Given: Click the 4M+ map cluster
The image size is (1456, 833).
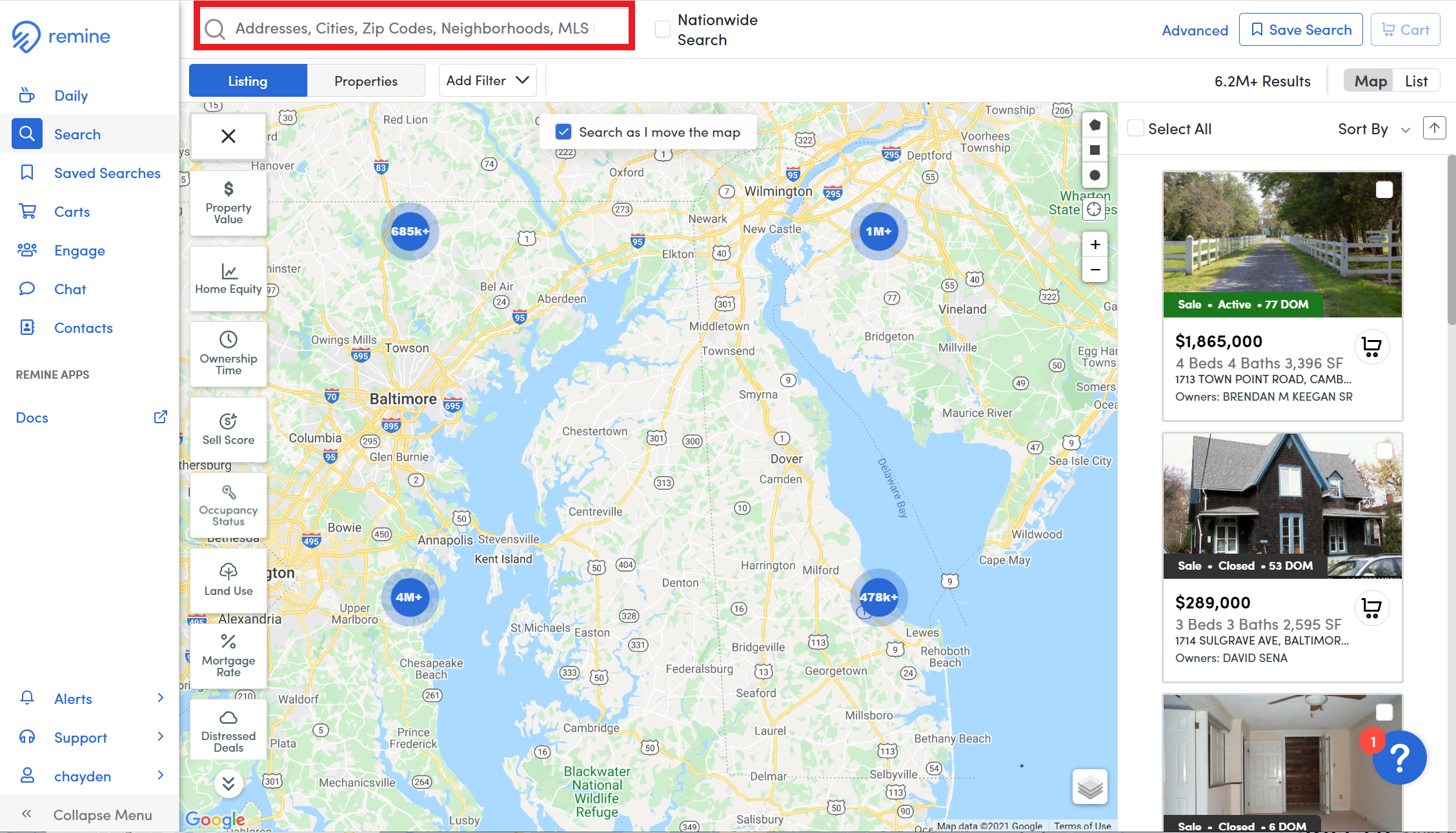Looking at the screenshot, I should [x=409, y=597].
